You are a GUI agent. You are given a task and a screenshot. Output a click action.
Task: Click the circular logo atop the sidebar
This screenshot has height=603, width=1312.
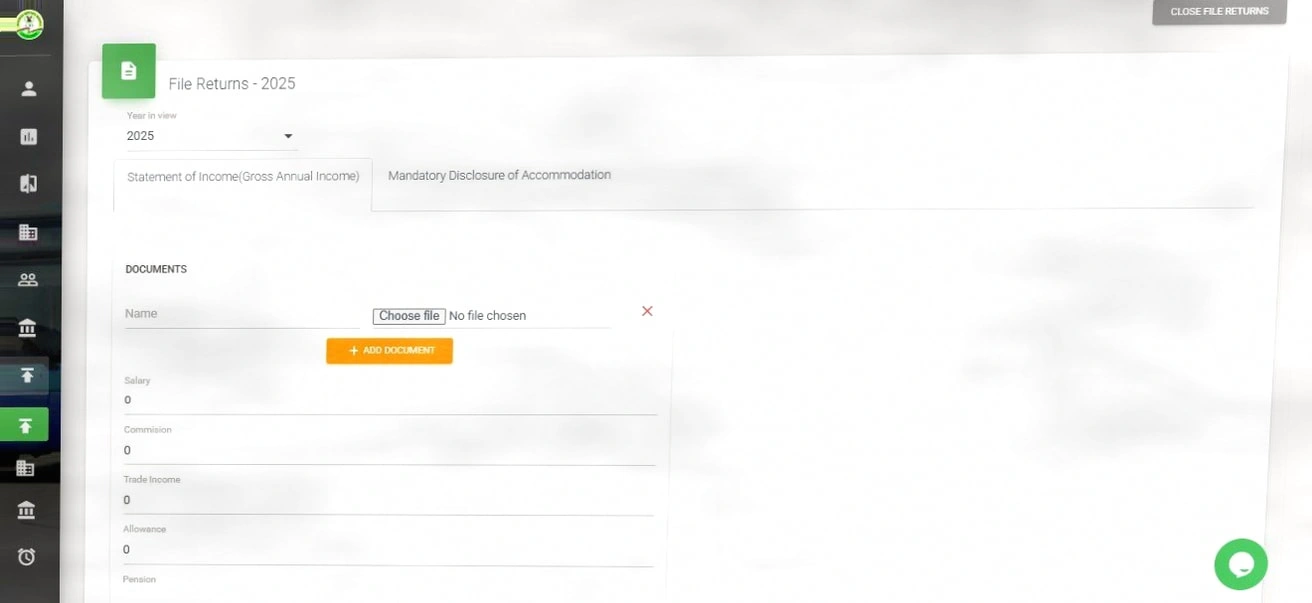tap(29, 24)
